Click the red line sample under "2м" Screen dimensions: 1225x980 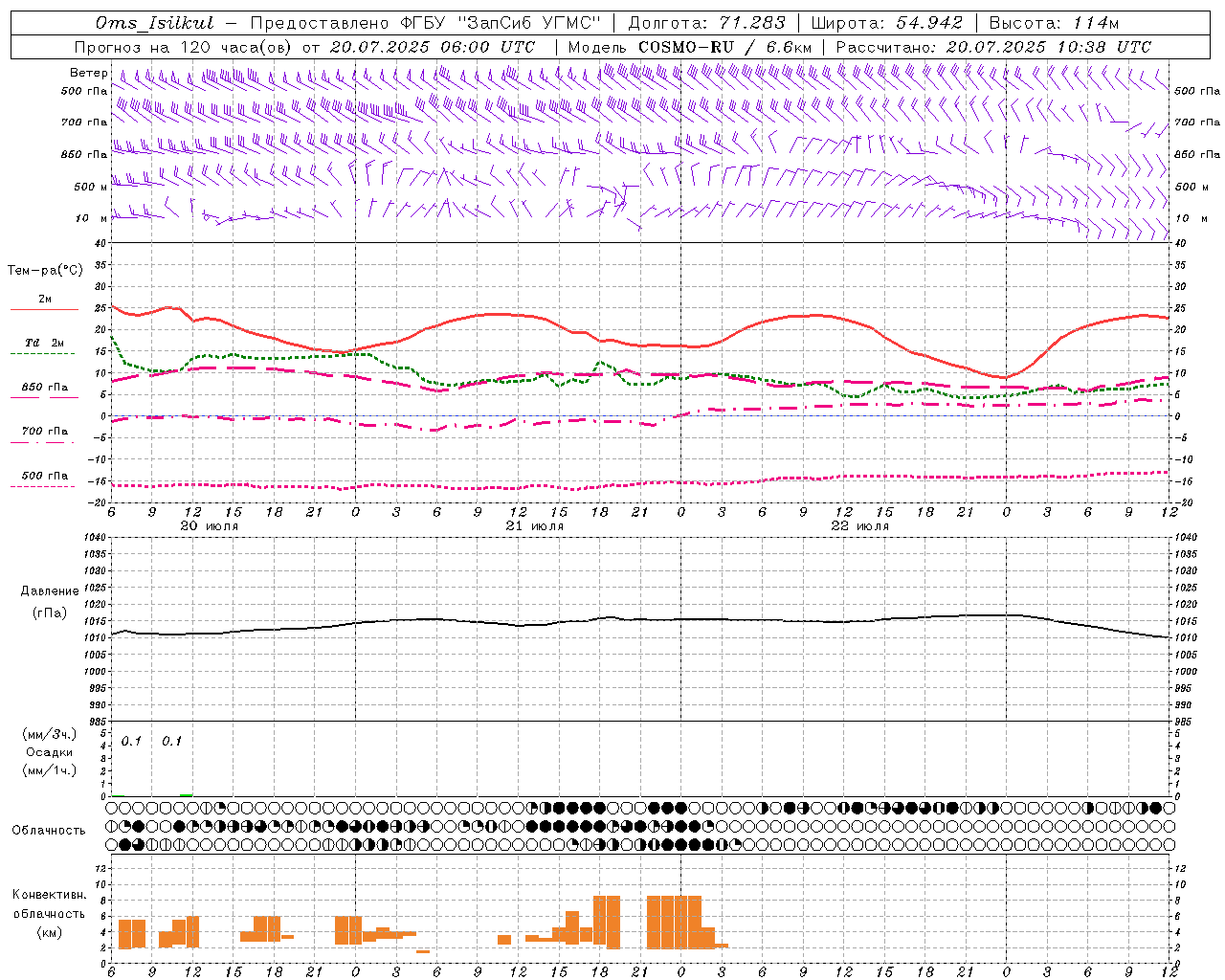click(44, 310)
